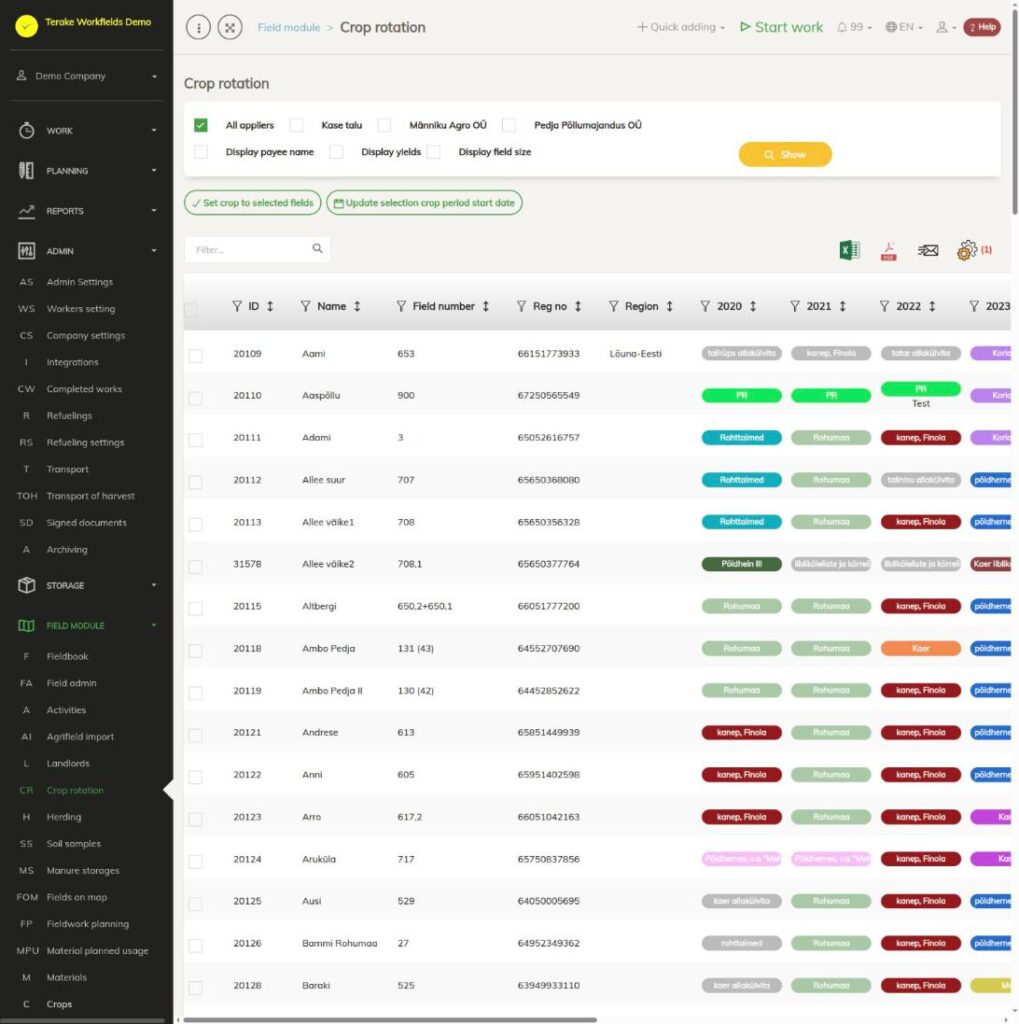Click Set crop to selected fields
Viewport: 1019px width, 1024px height.
252,202
